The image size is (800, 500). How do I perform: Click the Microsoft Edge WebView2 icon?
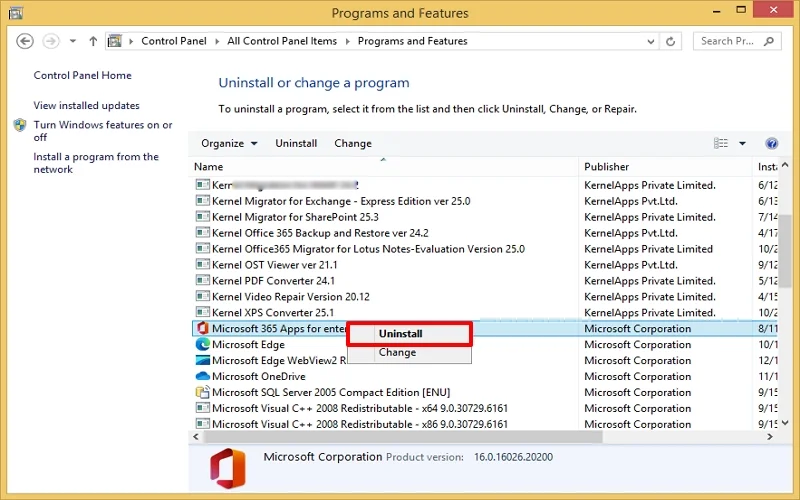tap(203, 360)
